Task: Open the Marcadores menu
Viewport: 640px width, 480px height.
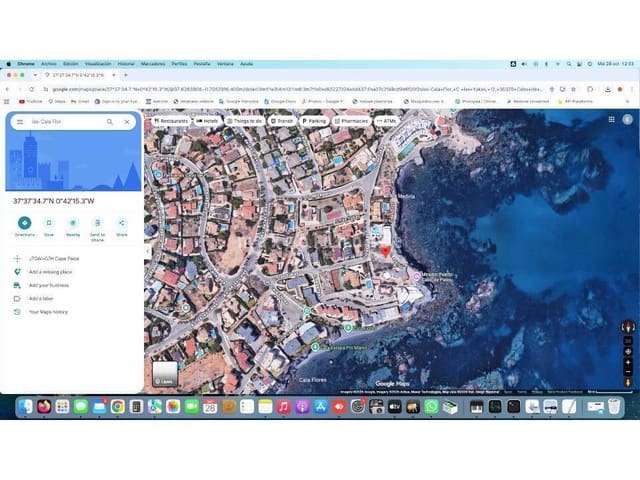Action: coord(153,64)
